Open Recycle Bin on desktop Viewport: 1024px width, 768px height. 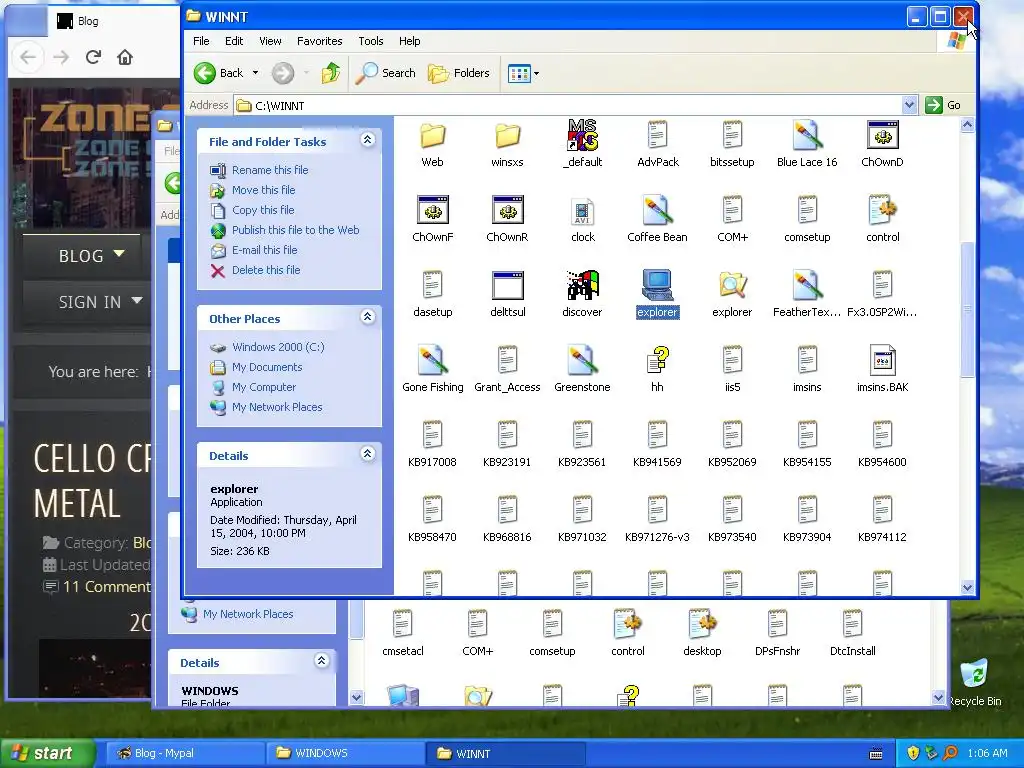[974, 683]
